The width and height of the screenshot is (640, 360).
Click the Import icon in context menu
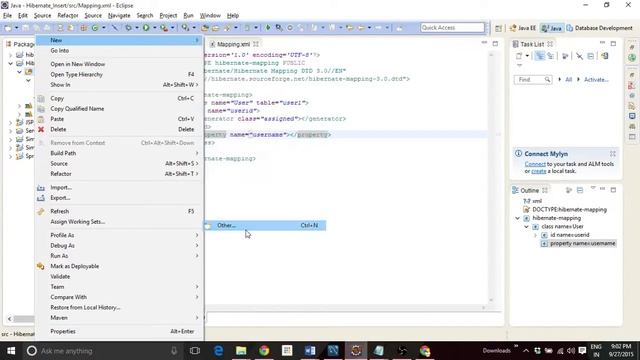(41, 188)
